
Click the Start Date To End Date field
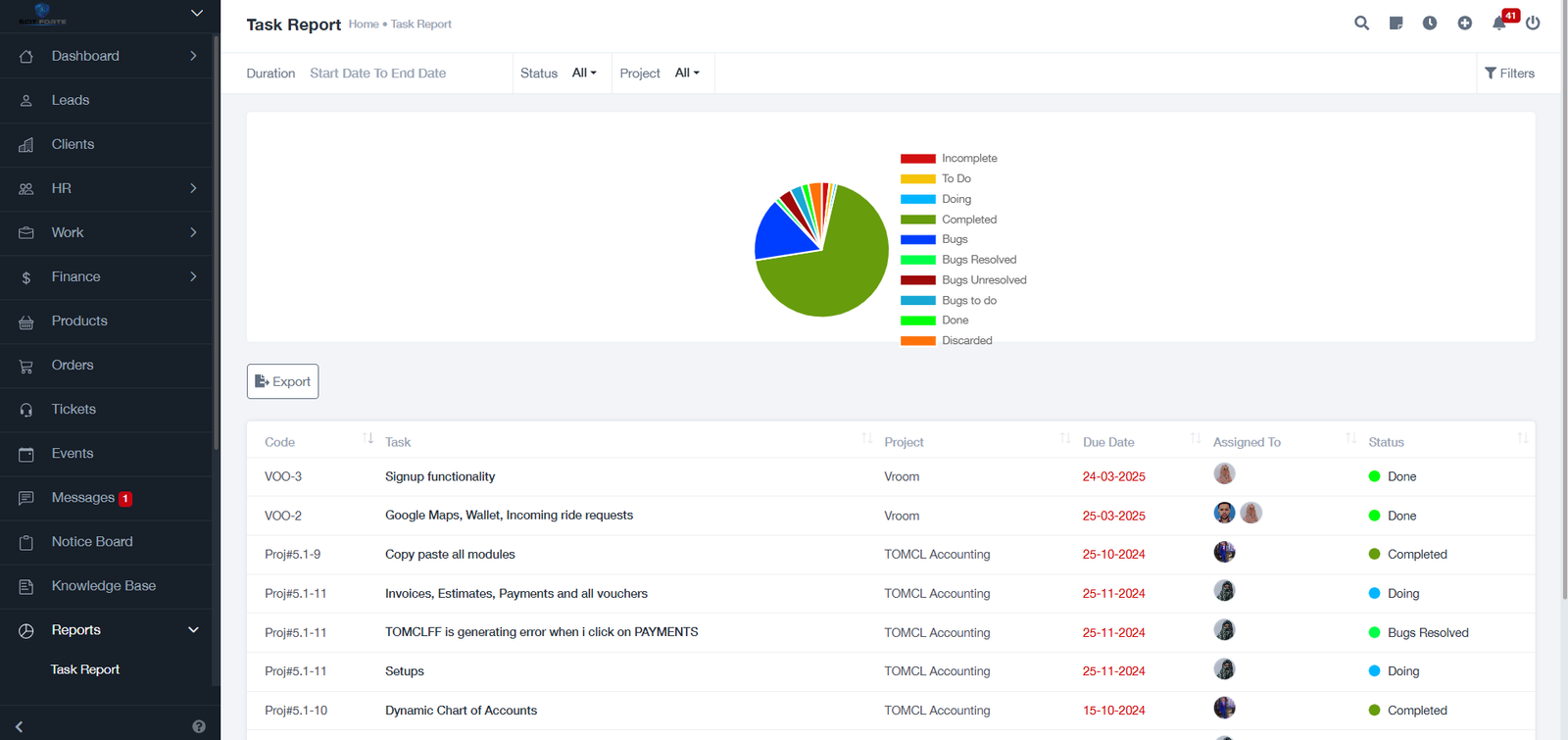click(378, 73)
